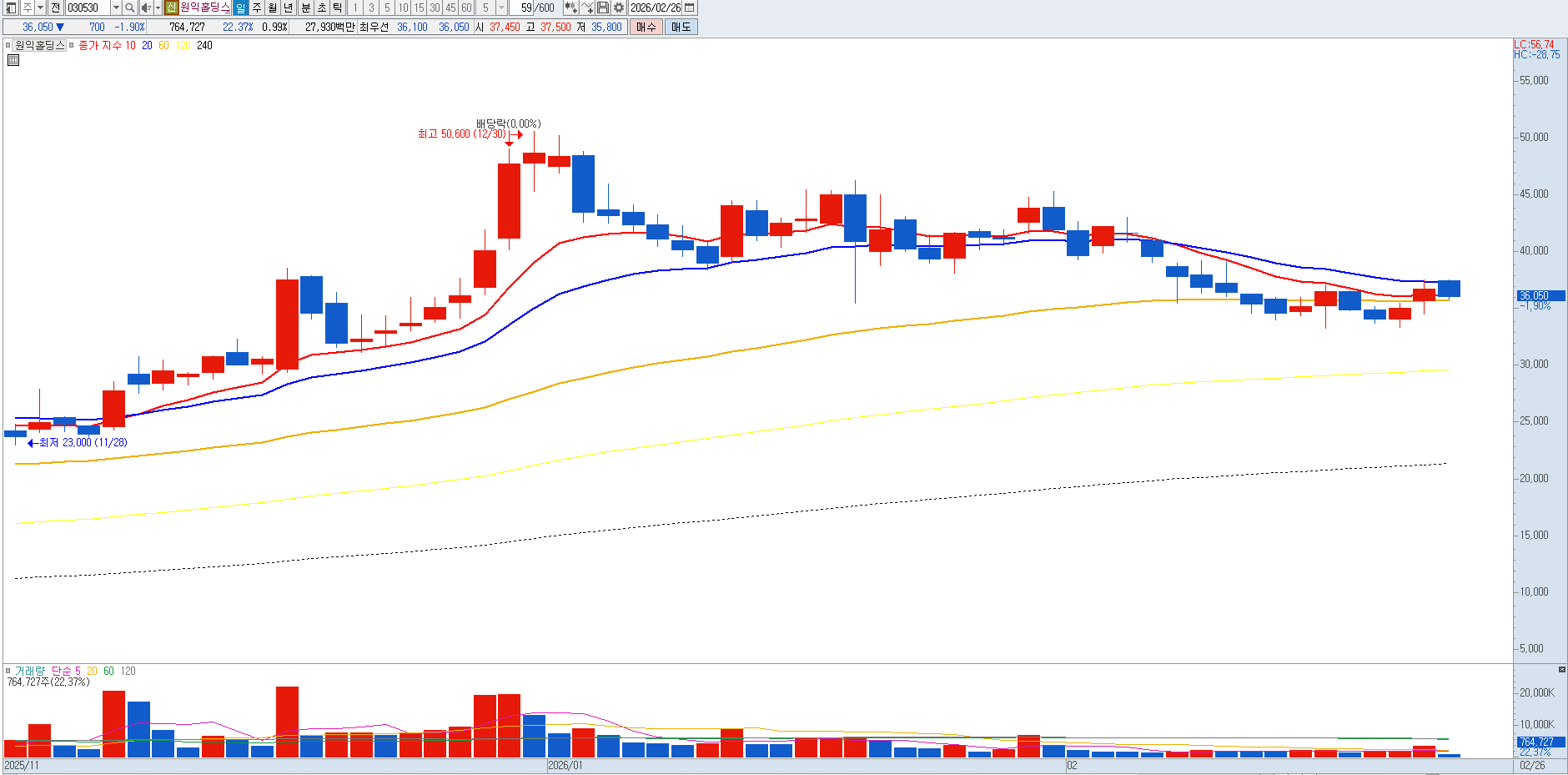The height and width of the screenshot is (775, 1568).
Task: Toggle the 종가 지수 moving average box
Action: (x=72, y=45)
